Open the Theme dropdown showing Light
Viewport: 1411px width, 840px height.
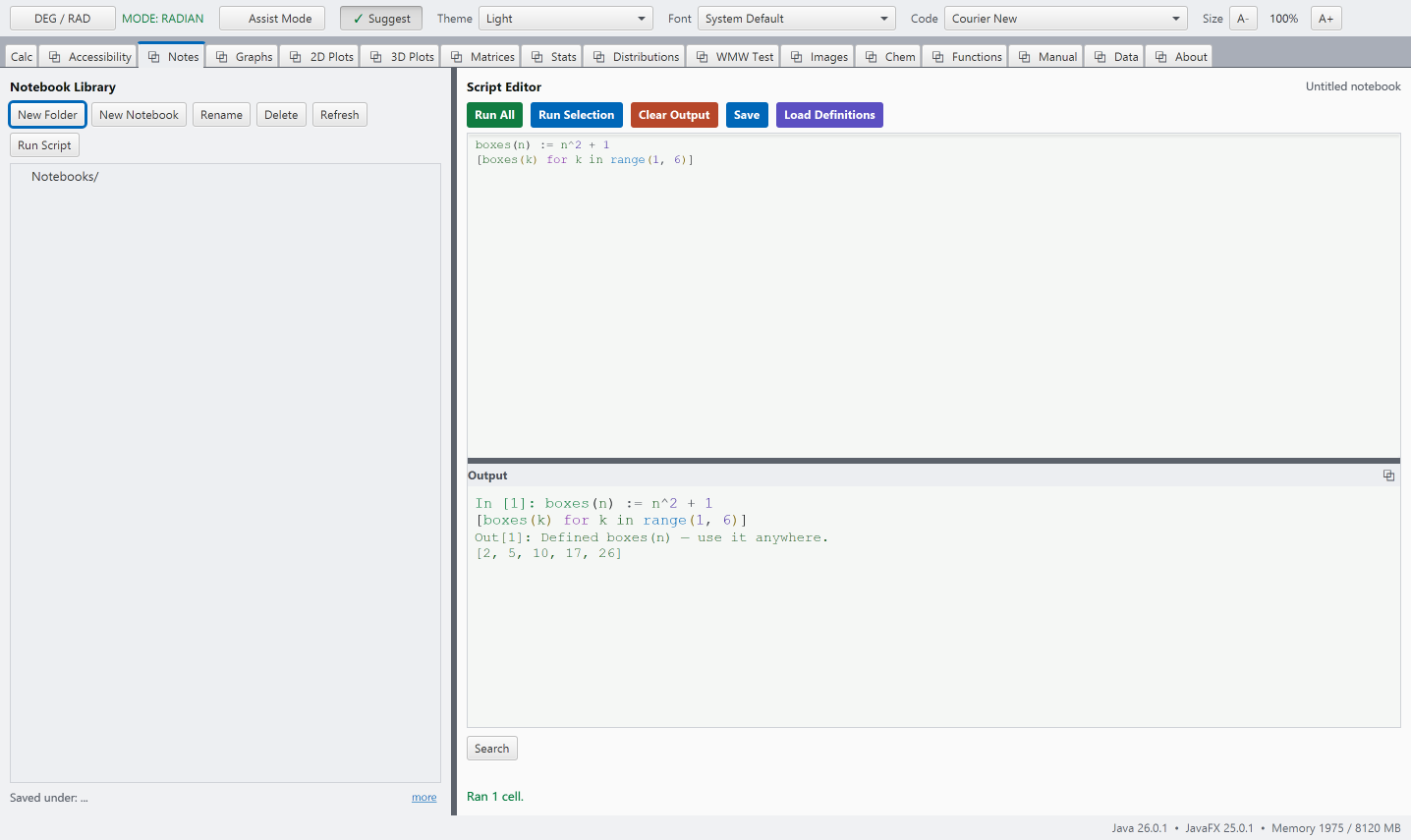565,19
